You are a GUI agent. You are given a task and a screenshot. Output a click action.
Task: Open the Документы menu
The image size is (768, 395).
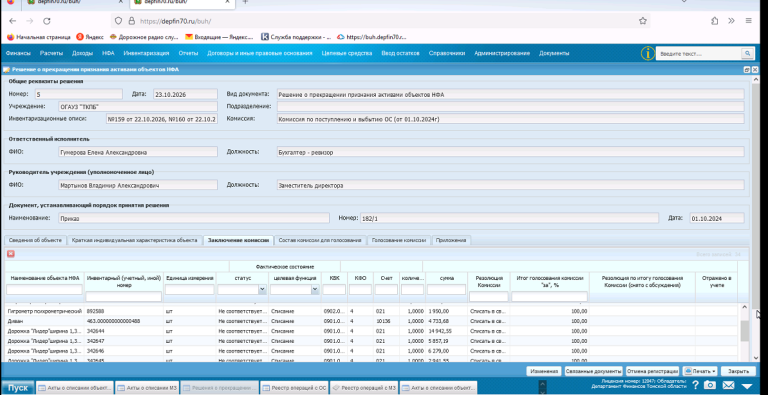[x=554, y=53]
